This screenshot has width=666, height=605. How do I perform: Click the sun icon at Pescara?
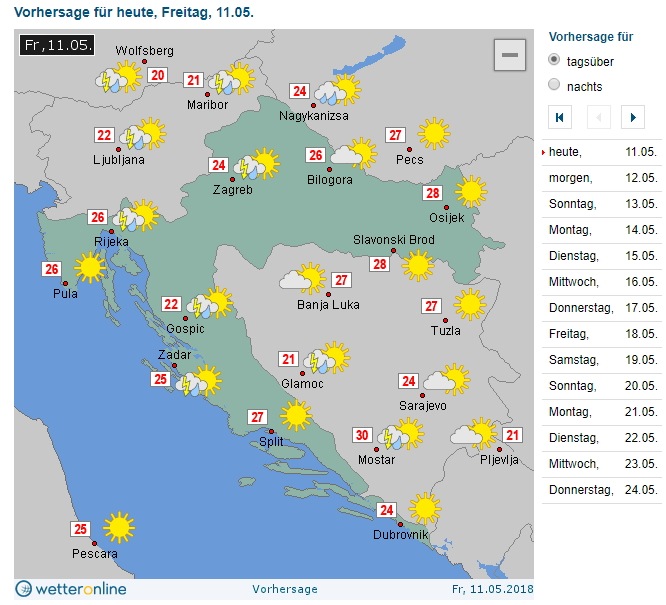tap(118, 527)
